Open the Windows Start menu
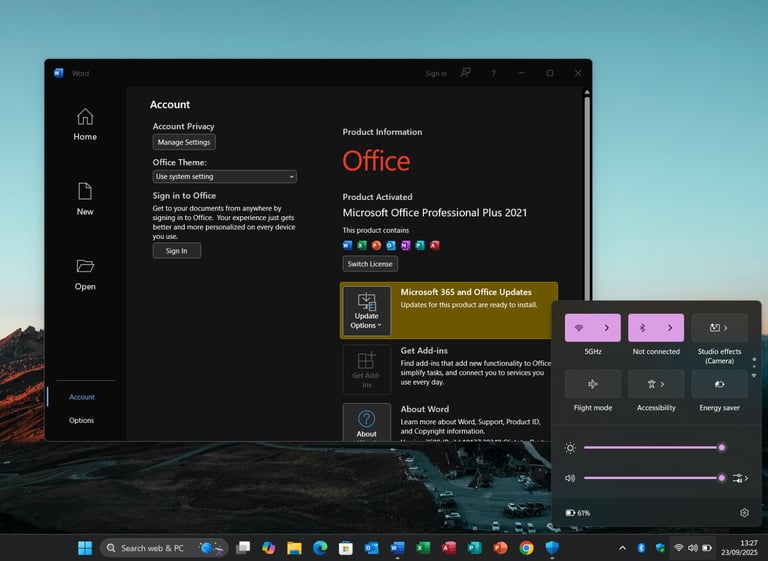Image resolution: width=768 pixels, height=561 pixels. click(85, 548)
